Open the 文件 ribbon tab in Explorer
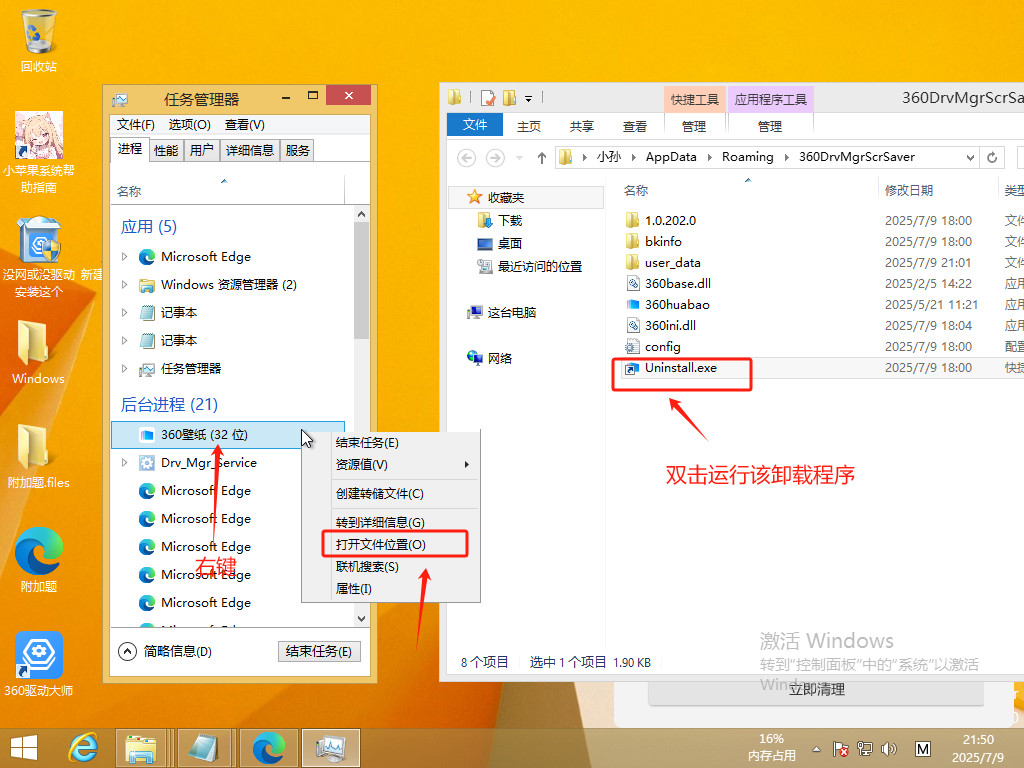This screenshot has width=1024, height=768. pos(475,125)
